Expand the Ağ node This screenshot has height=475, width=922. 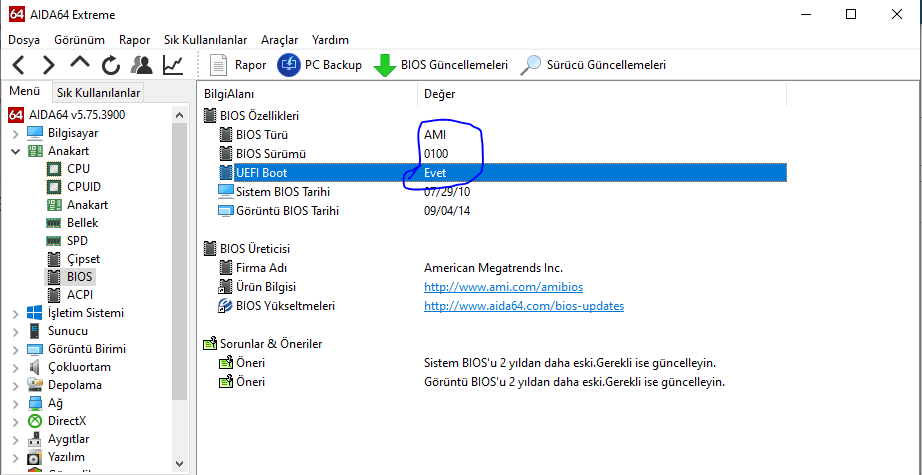click(15, 404)
